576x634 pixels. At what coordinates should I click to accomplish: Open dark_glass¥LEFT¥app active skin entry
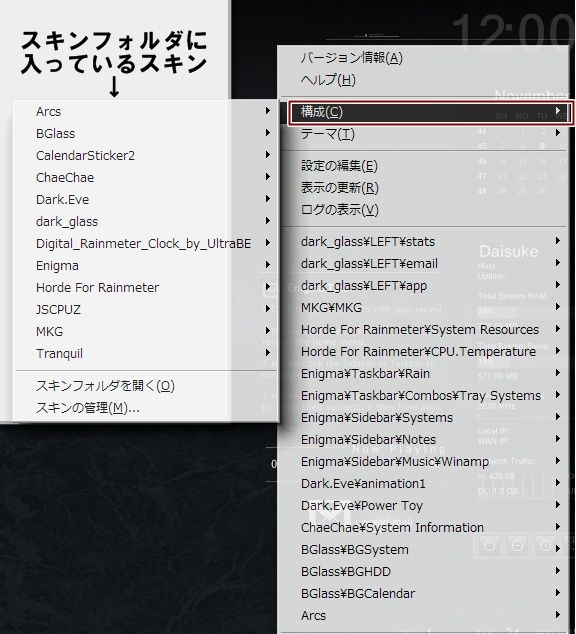(424, 286)
